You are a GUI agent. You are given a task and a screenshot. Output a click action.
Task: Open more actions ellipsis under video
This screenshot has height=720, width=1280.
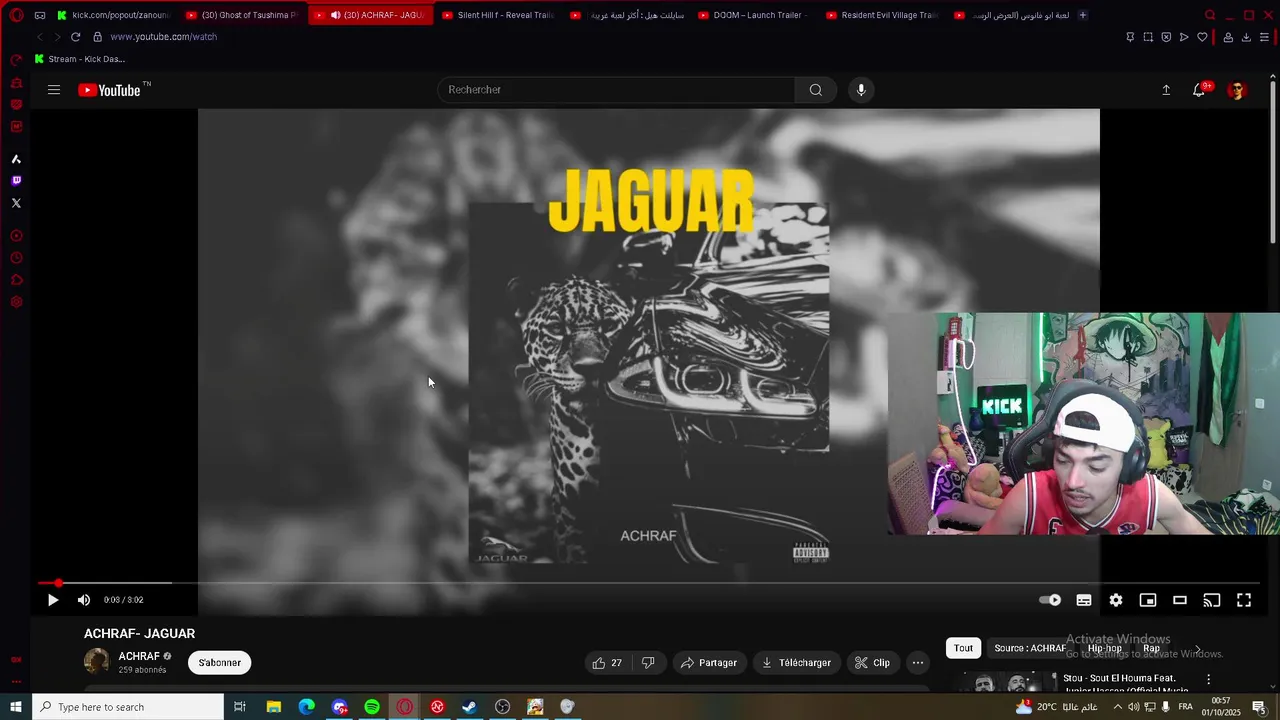(x=918, y=662)
